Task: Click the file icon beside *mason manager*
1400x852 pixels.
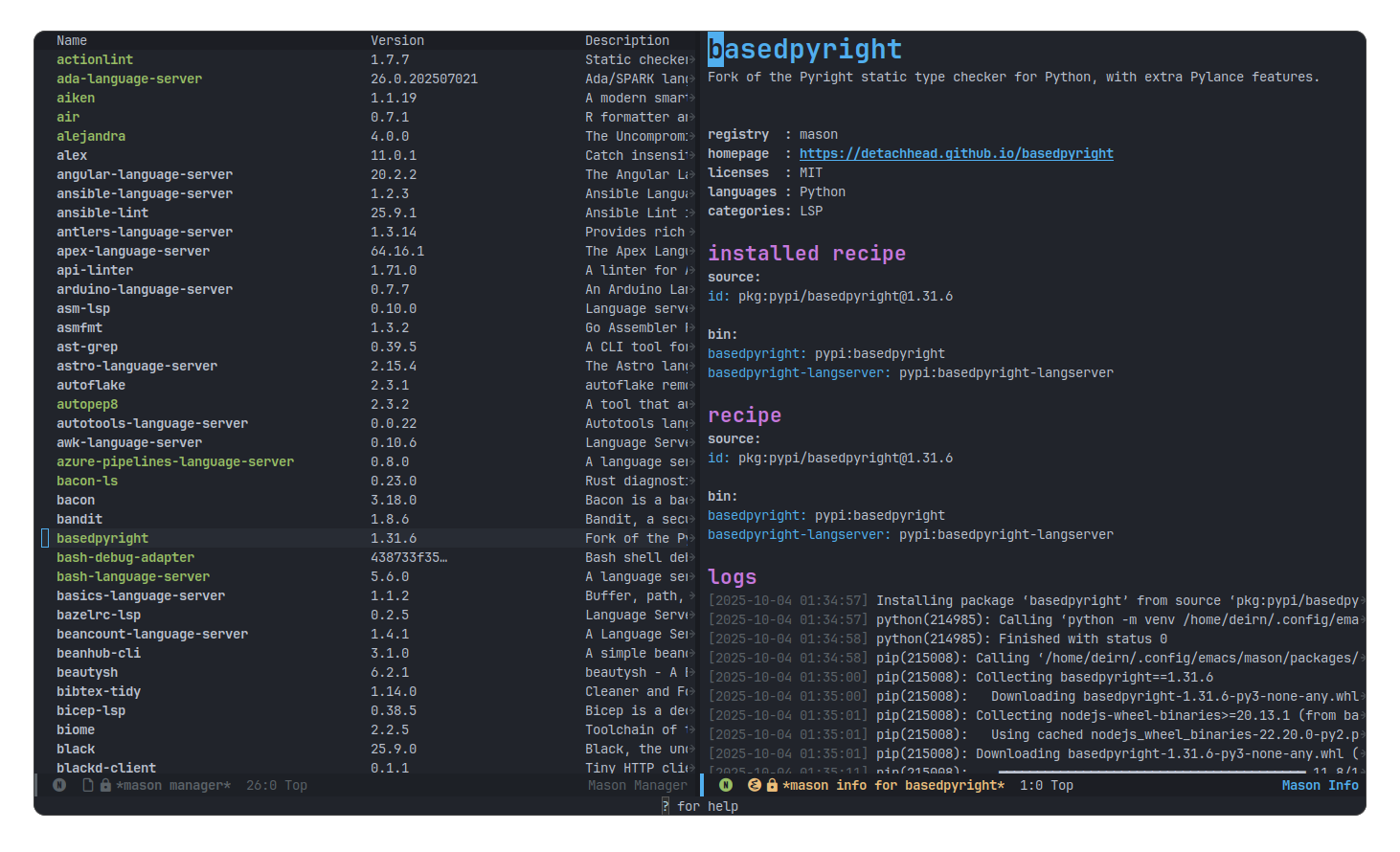Action: [x=88, y=785]
